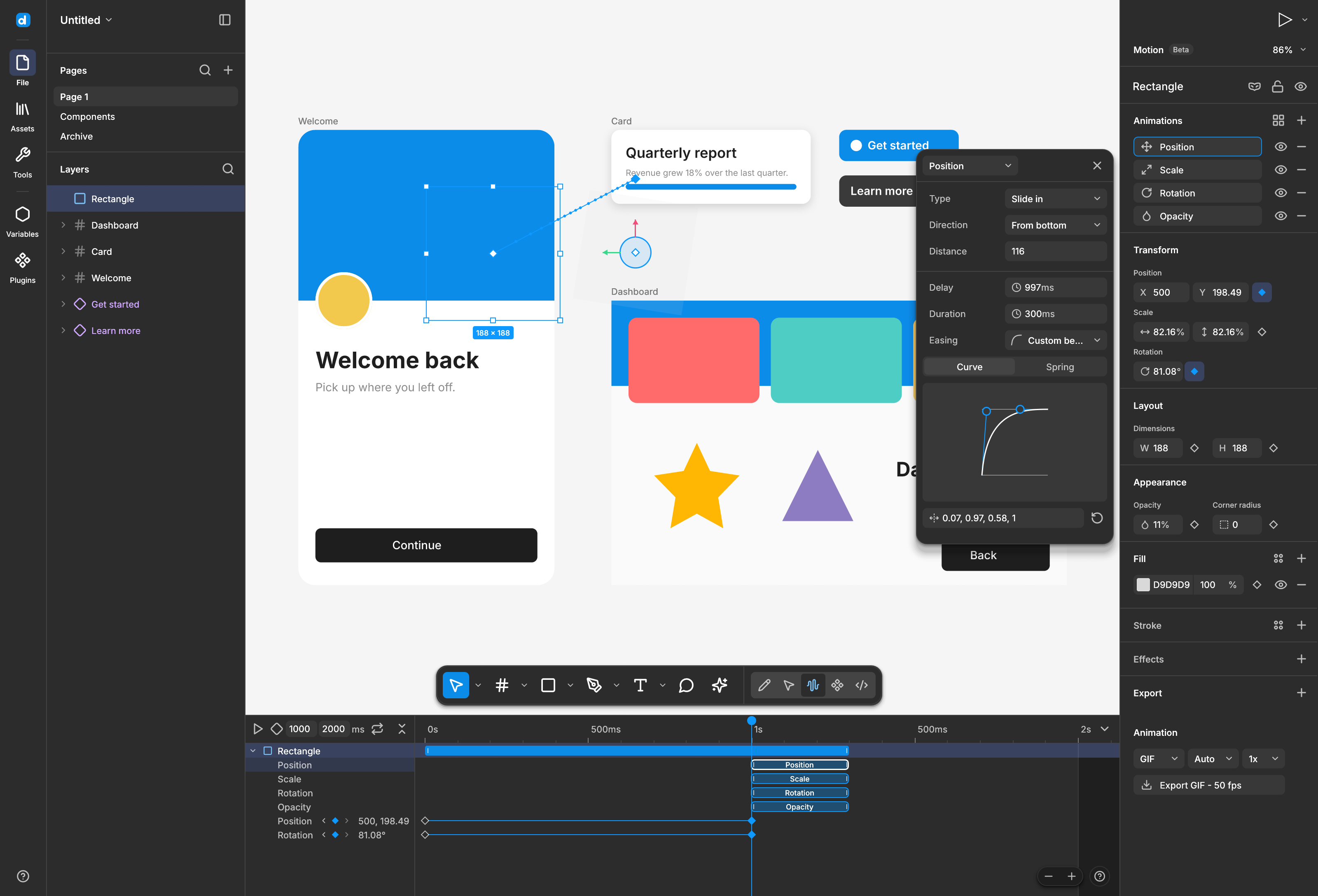Select the Comment tool
Viewport: 1318px width, 896px height.
[x=686, y=685]
